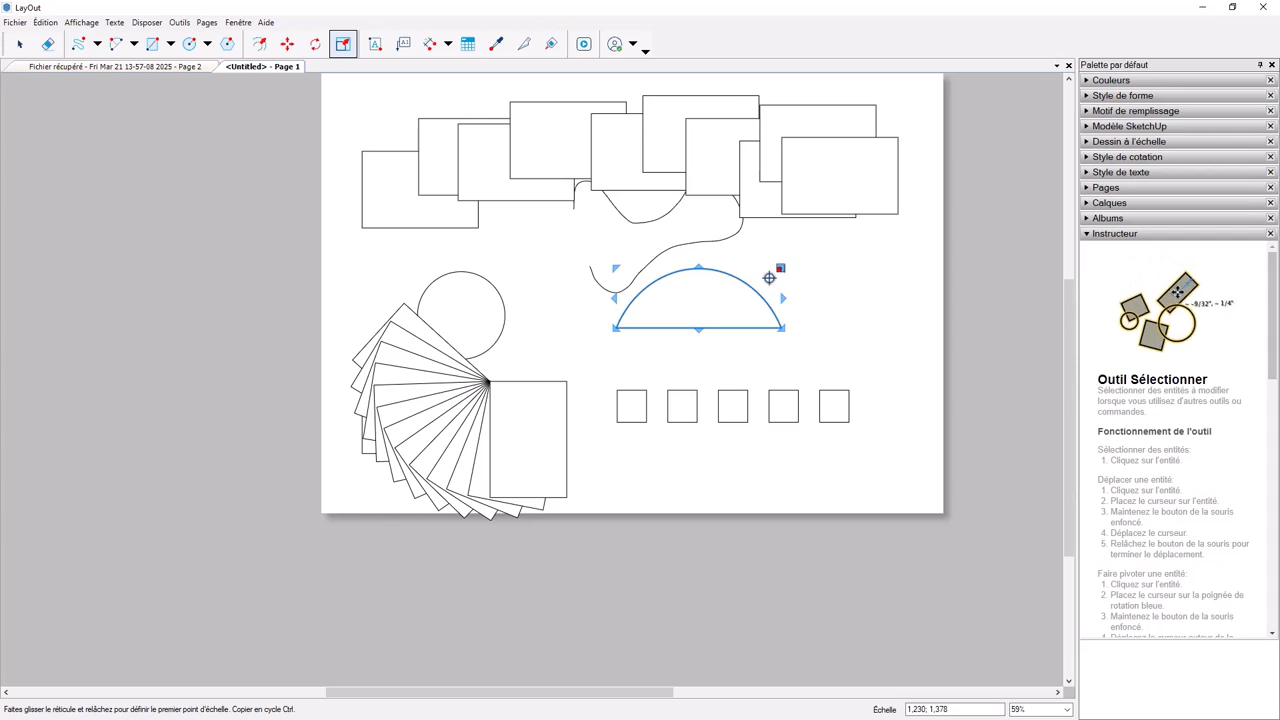
Task: Activate the Tables tool
Action: point(467,43)
